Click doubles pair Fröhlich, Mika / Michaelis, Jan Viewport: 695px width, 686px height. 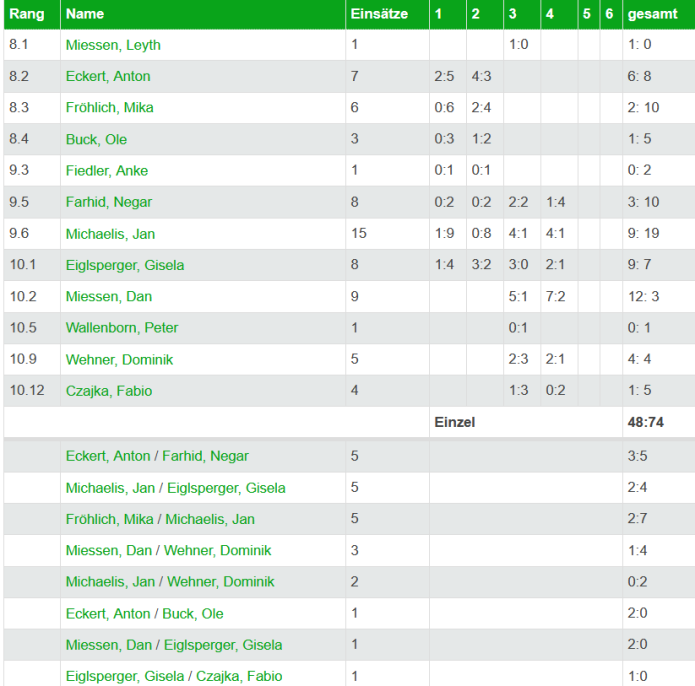click(x=160, y=519)
